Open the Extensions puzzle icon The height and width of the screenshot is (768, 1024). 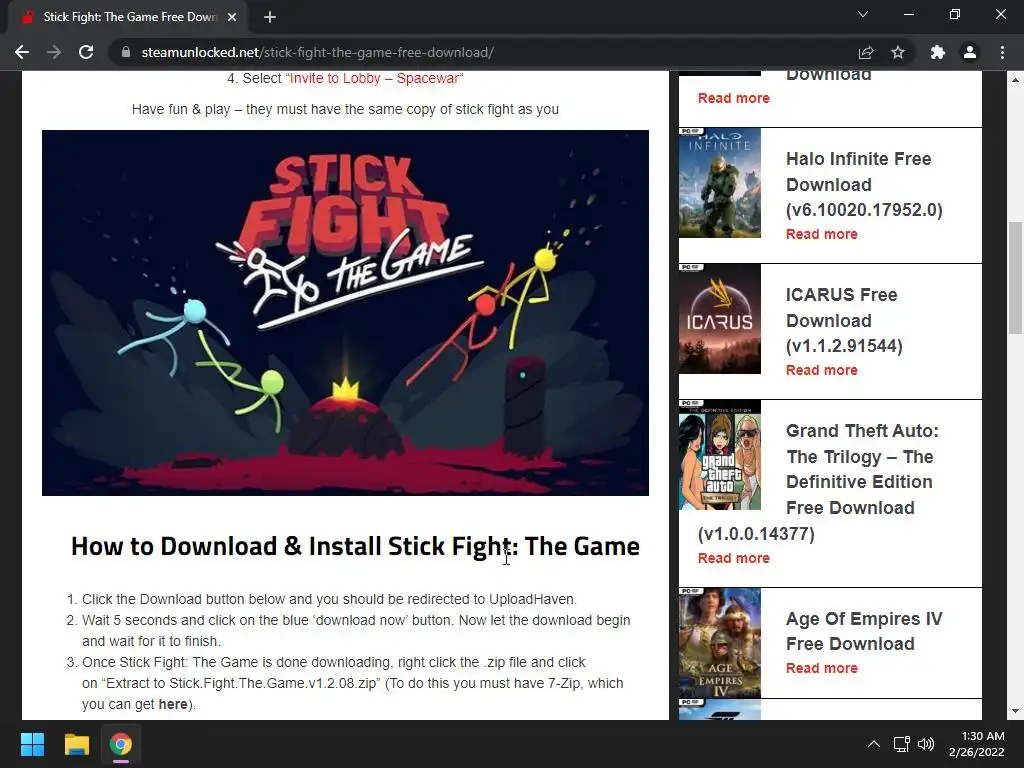coord(938,52)
